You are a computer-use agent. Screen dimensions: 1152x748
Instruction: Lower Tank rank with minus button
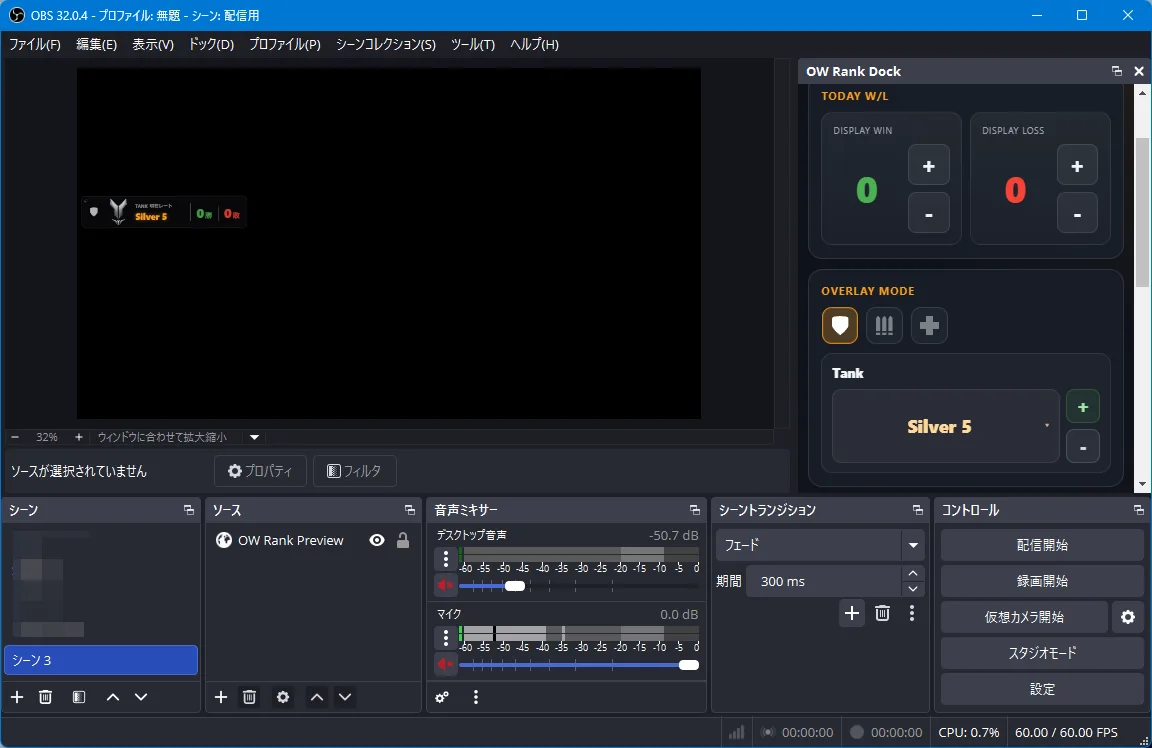pos(1082,447)
